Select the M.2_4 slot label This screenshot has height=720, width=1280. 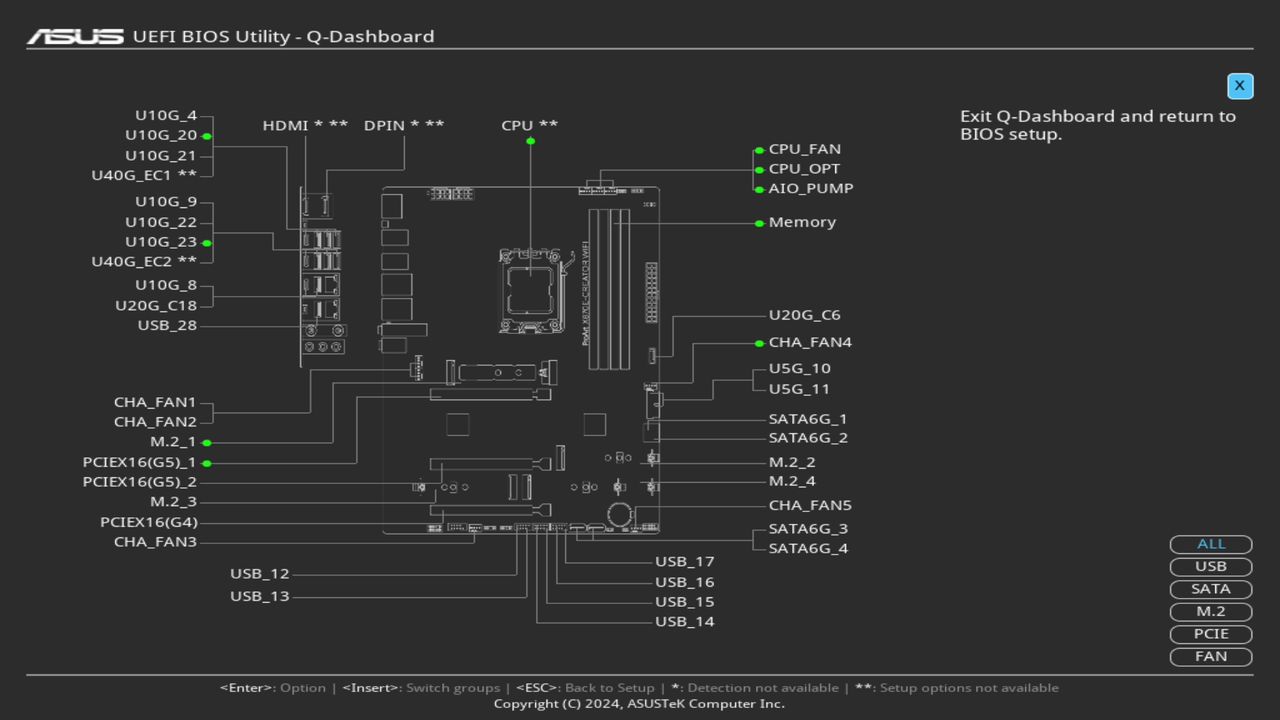(x=792, y=481)
